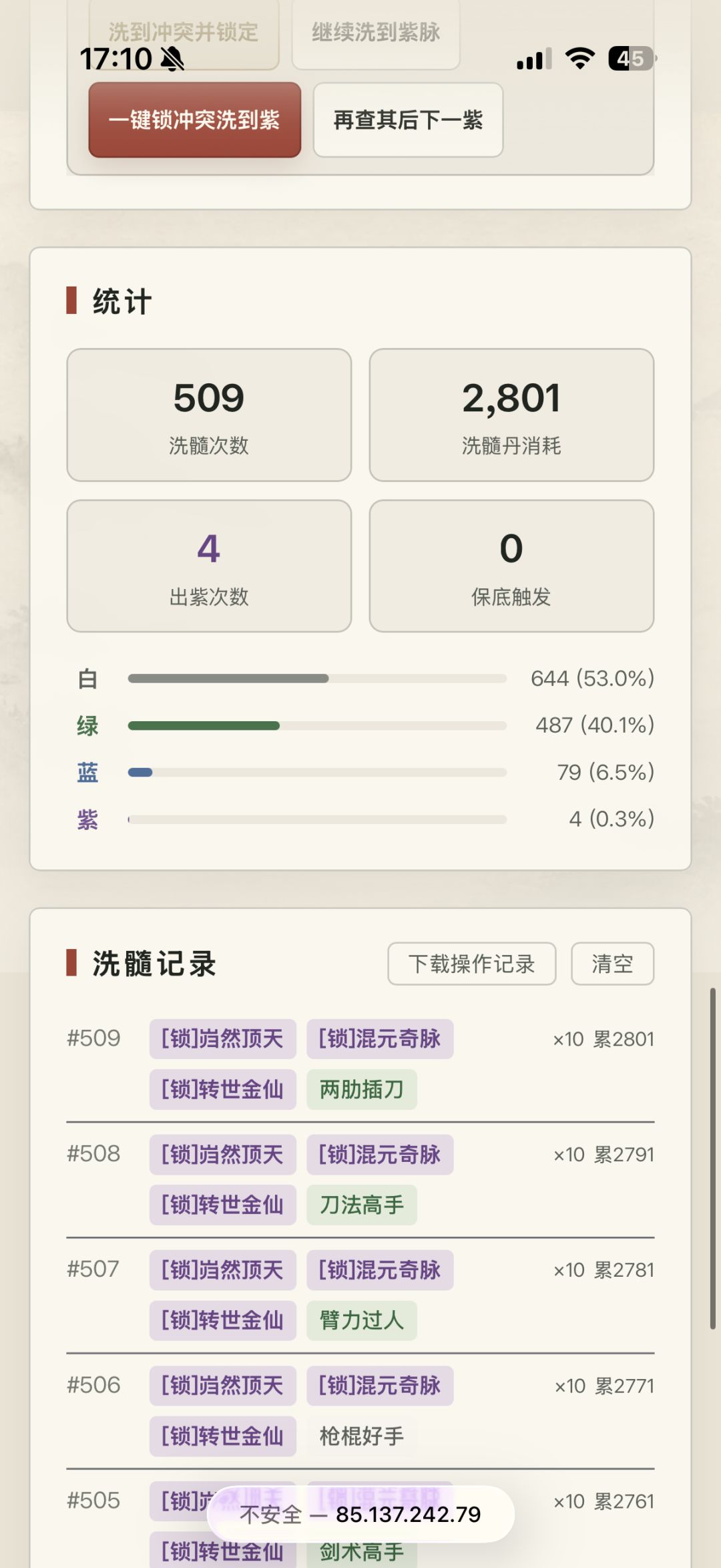721x1568 pixels.
Task: Open the 0 保底触发 stat card
Action: 511,566
